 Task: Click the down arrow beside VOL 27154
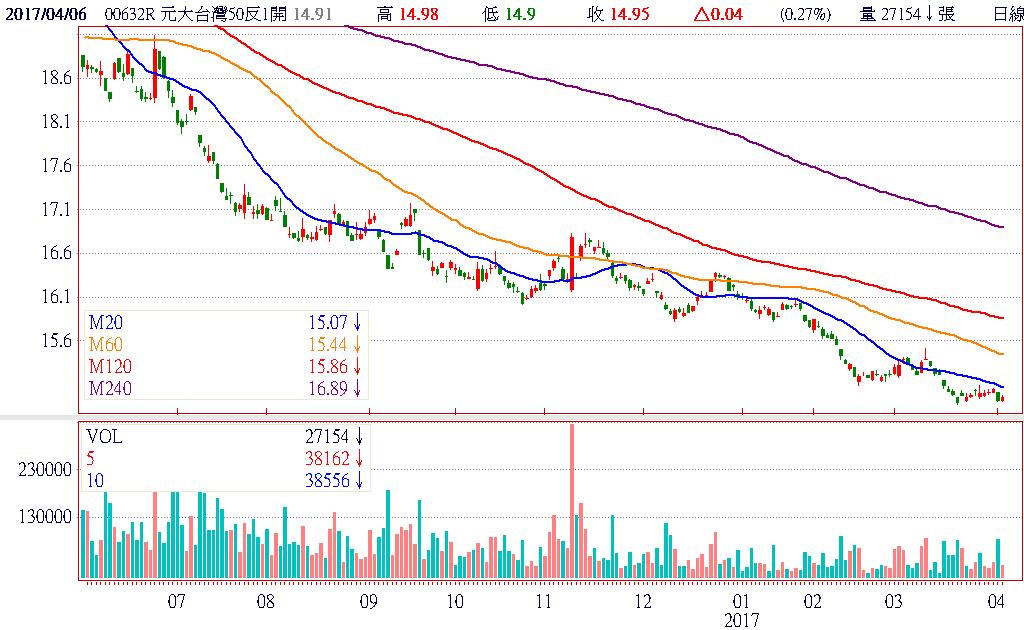(x=357, y=437)
